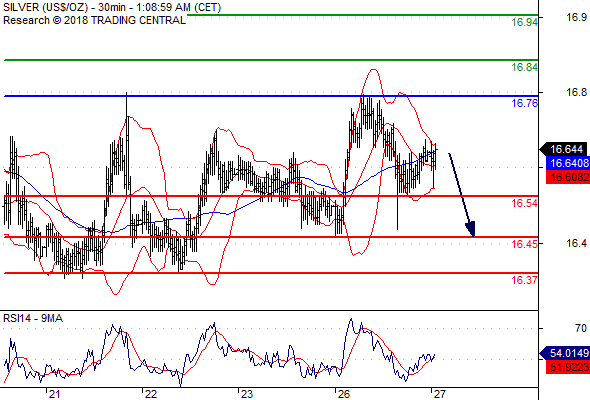The width and height of the screenshot is (590, 400).
Task: Click the red 16.54 support label
Action: tap(525, 203)
